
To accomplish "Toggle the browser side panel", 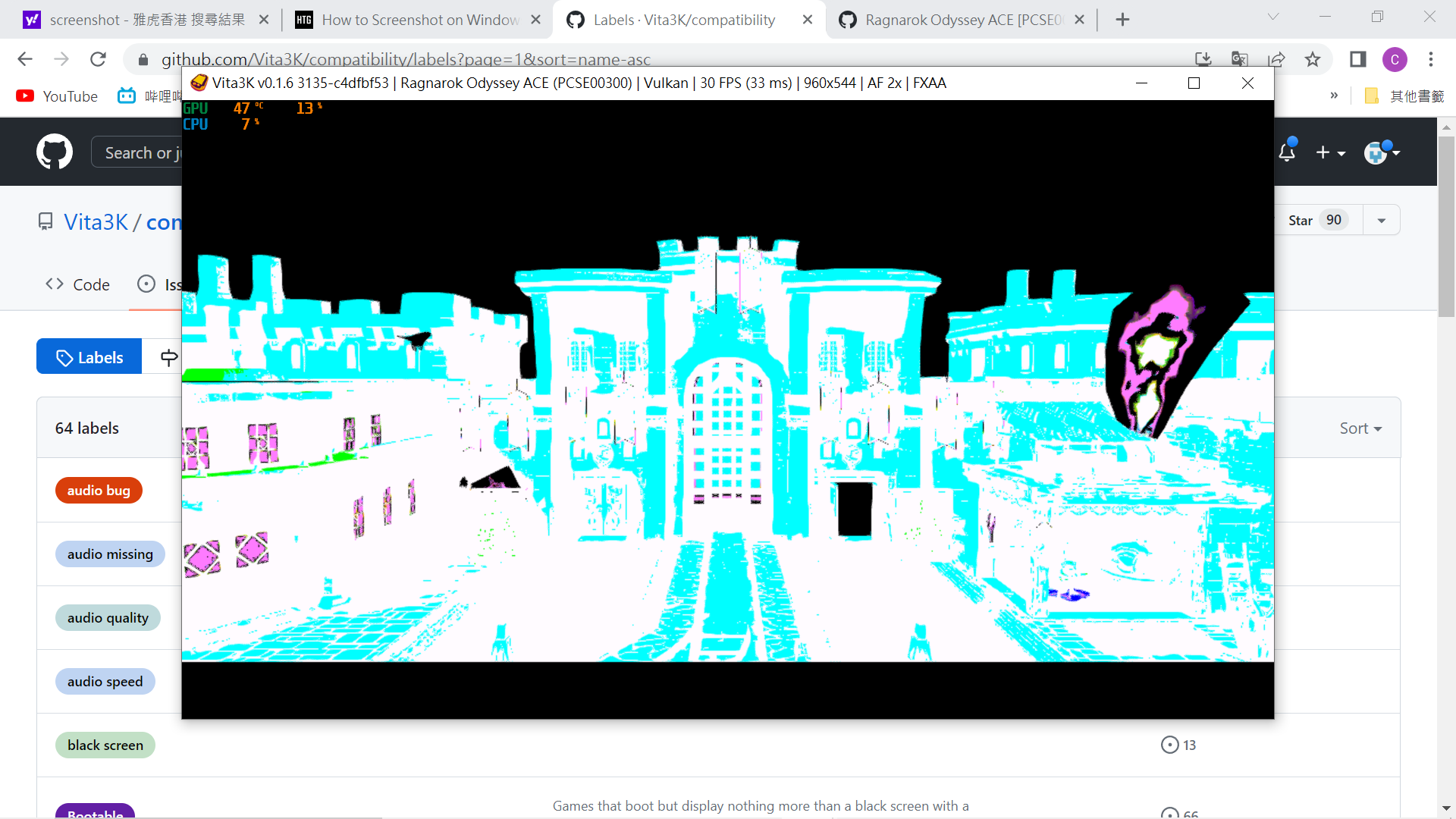I will pos(1357,59).
